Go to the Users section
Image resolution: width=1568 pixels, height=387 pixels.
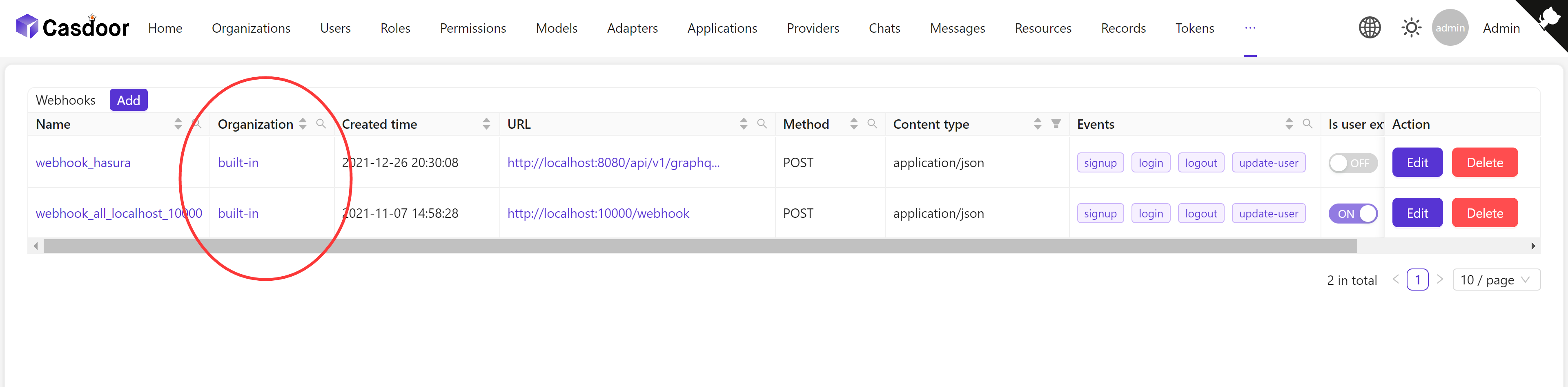point(335,27)
